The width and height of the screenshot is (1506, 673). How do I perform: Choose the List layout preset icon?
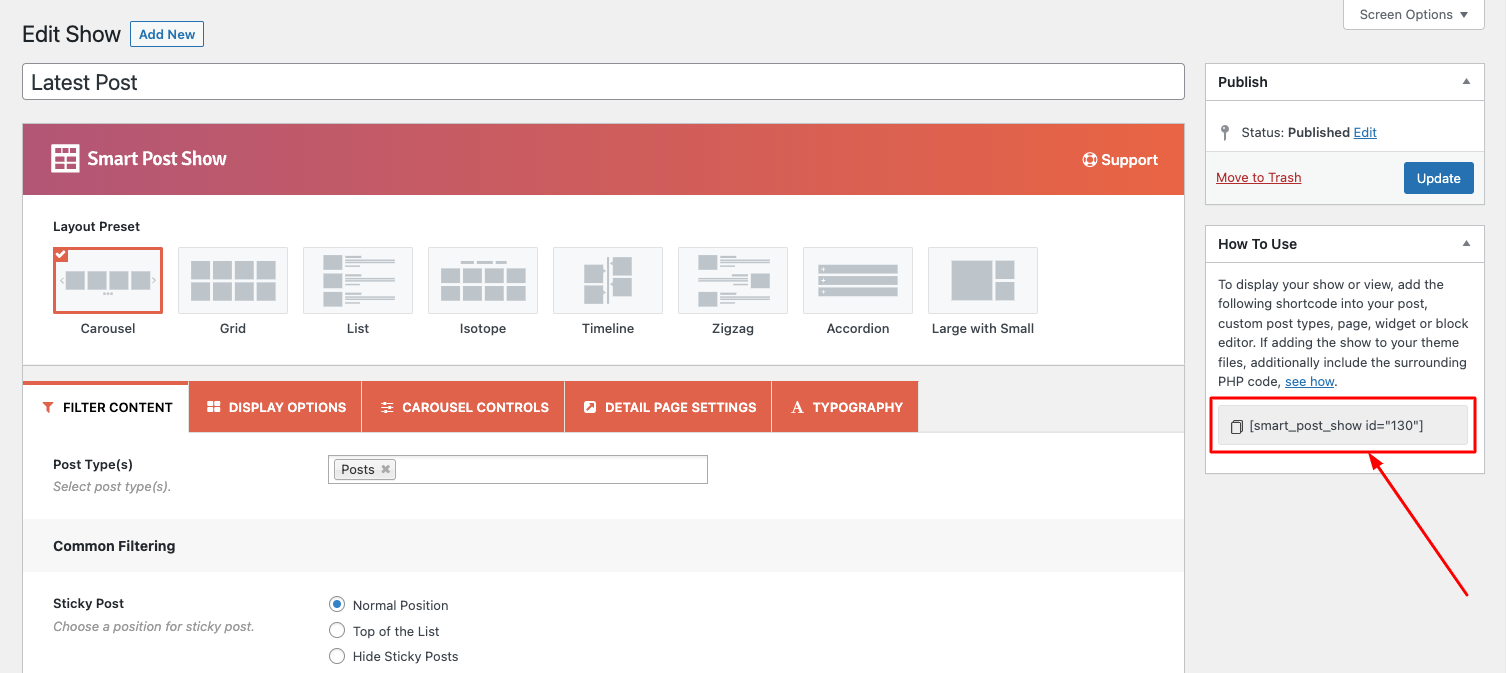(358, 281)
